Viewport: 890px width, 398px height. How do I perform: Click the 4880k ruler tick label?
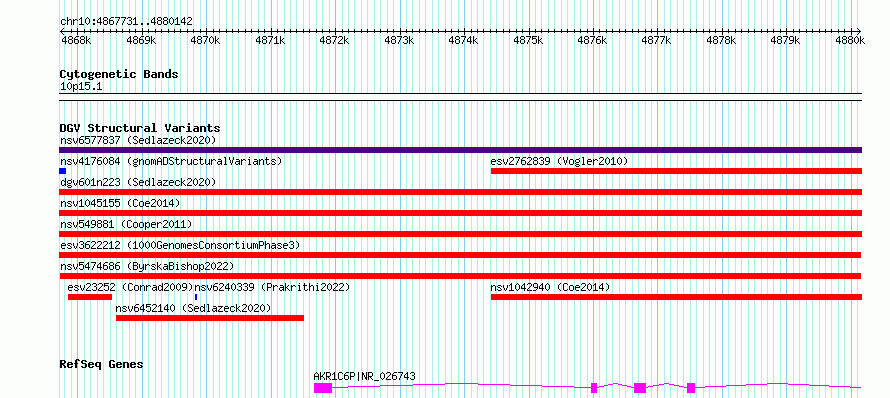(850, 40)
